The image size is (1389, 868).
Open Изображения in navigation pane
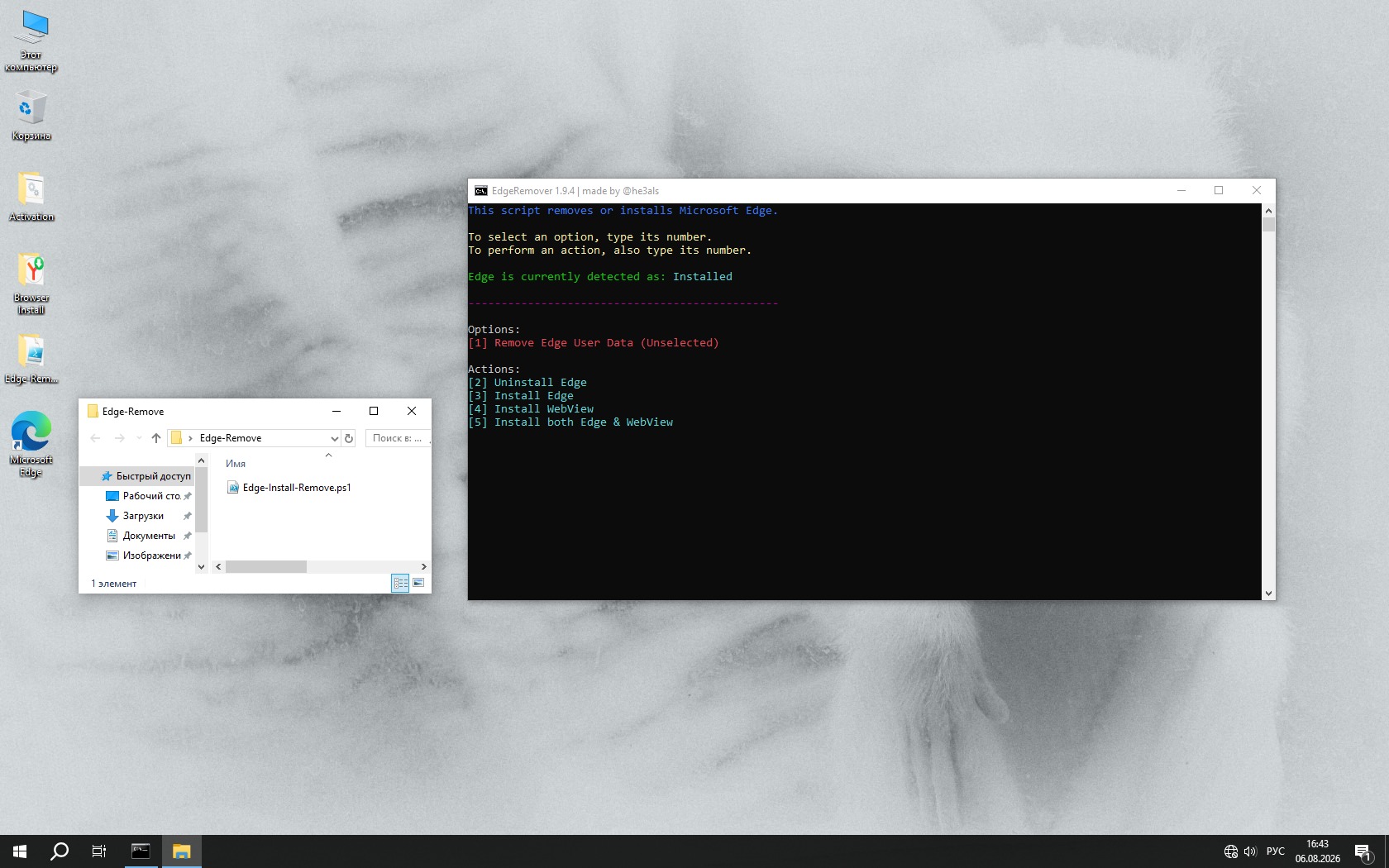[x=149, y=556]
